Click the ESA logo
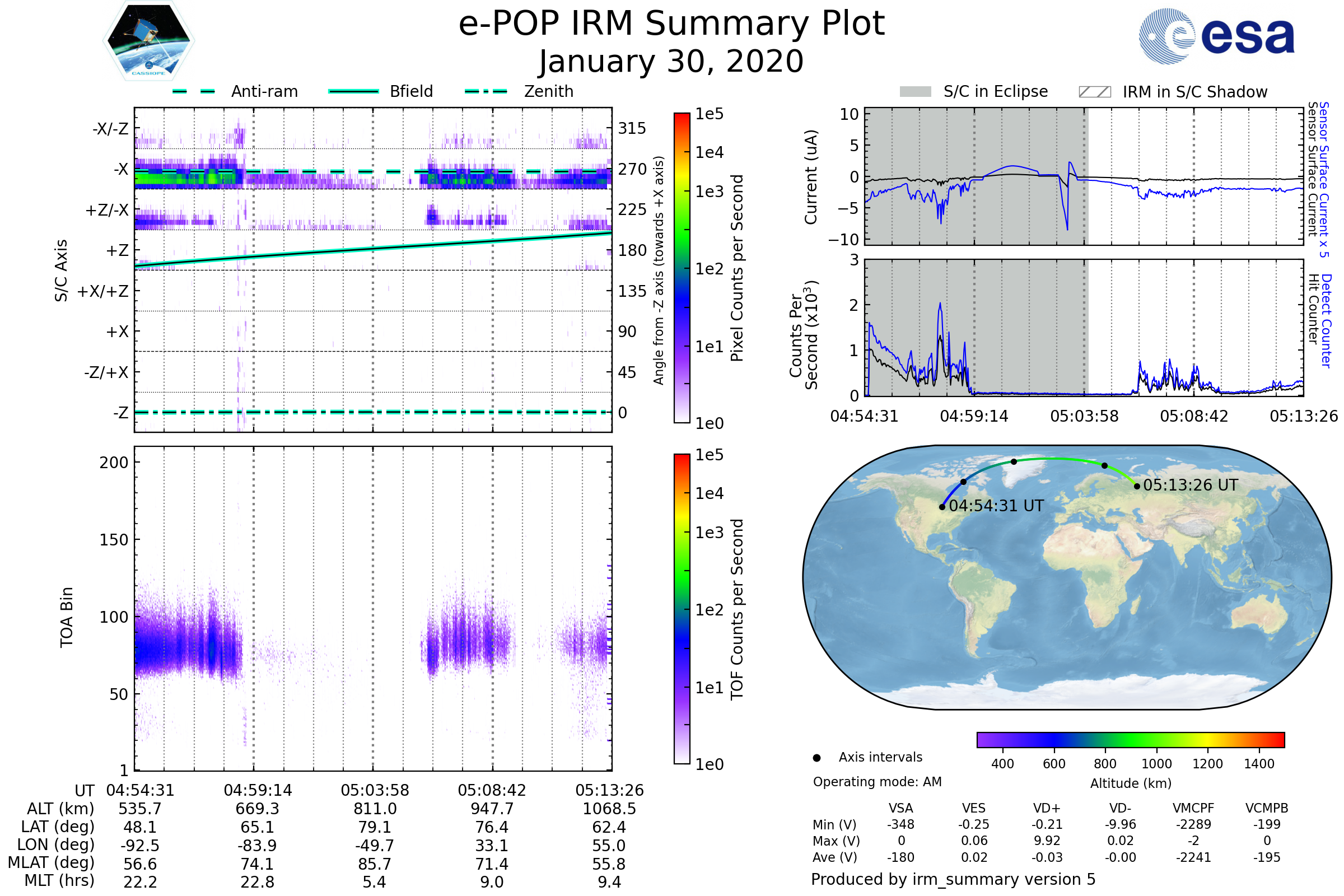This screenshot has width=1344, height=896. 1216,35
